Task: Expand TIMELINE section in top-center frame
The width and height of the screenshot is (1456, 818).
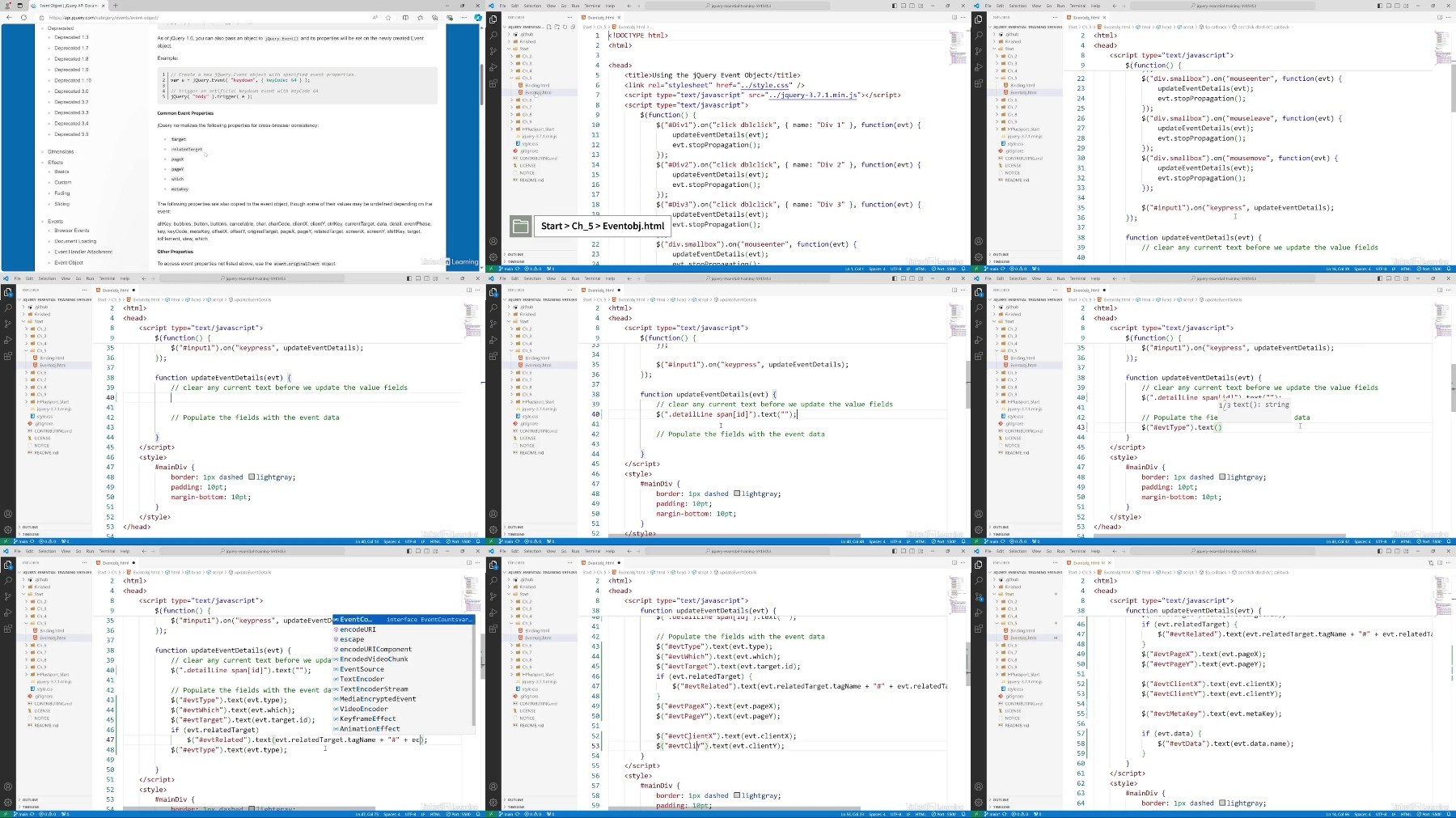Action: click(516, 261)
